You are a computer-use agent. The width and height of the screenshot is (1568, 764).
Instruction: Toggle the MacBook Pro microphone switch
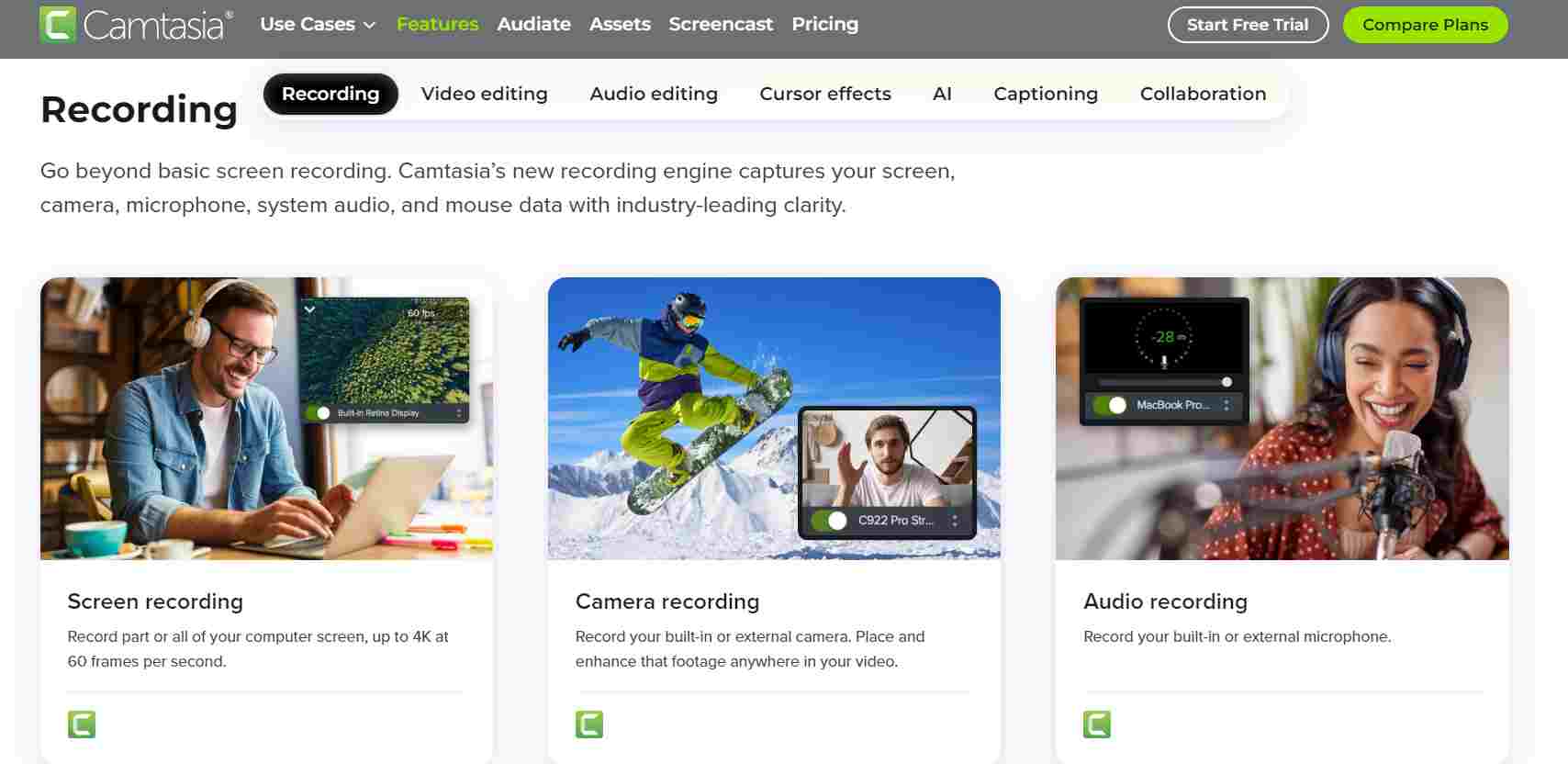coord(1110,405)
